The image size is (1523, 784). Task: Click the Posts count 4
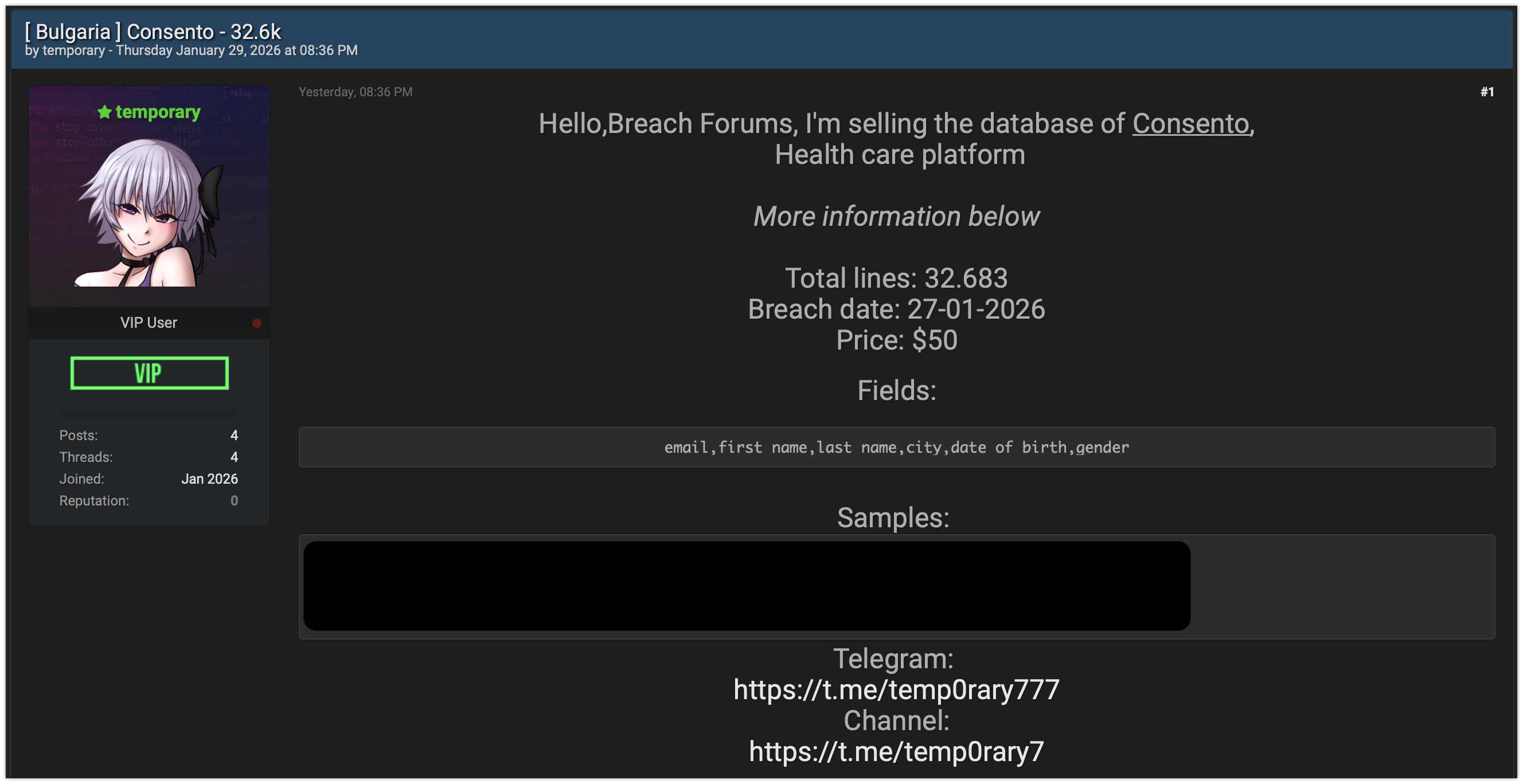pyautogui.click(x=234, y=435)
